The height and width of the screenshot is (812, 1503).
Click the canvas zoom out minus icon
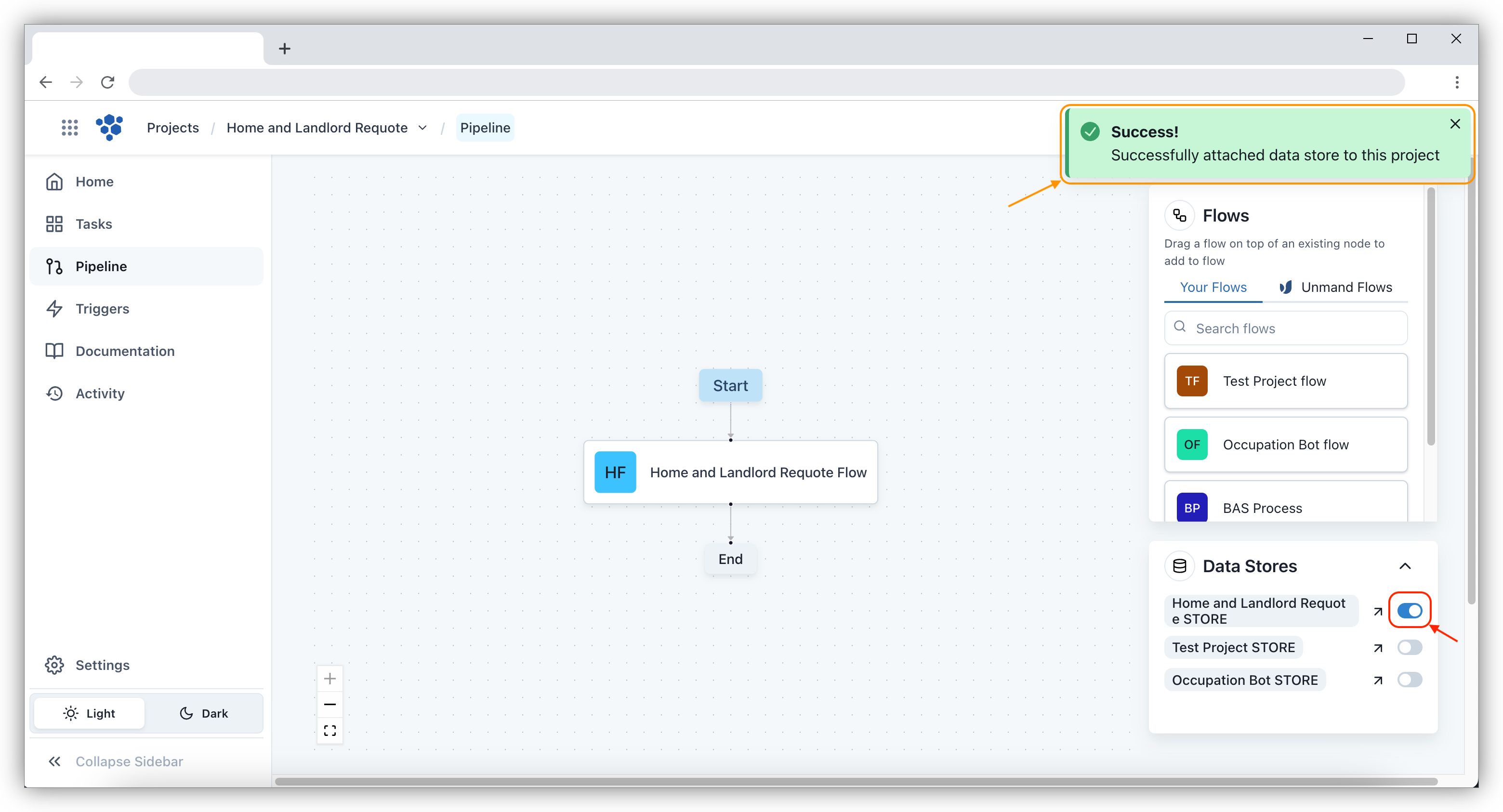330,704
